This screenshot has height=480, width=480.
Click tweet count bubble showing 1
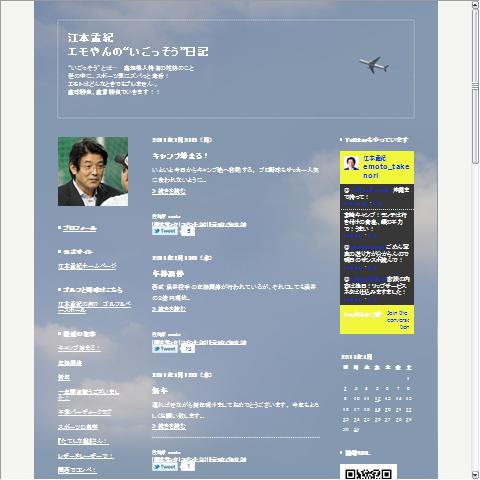(188, 467)
